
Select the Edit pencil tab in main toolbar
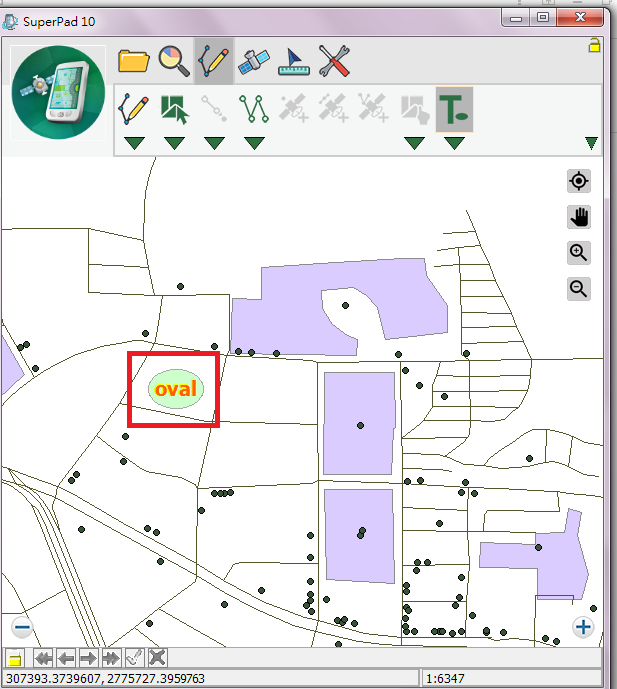coord(214,61)
